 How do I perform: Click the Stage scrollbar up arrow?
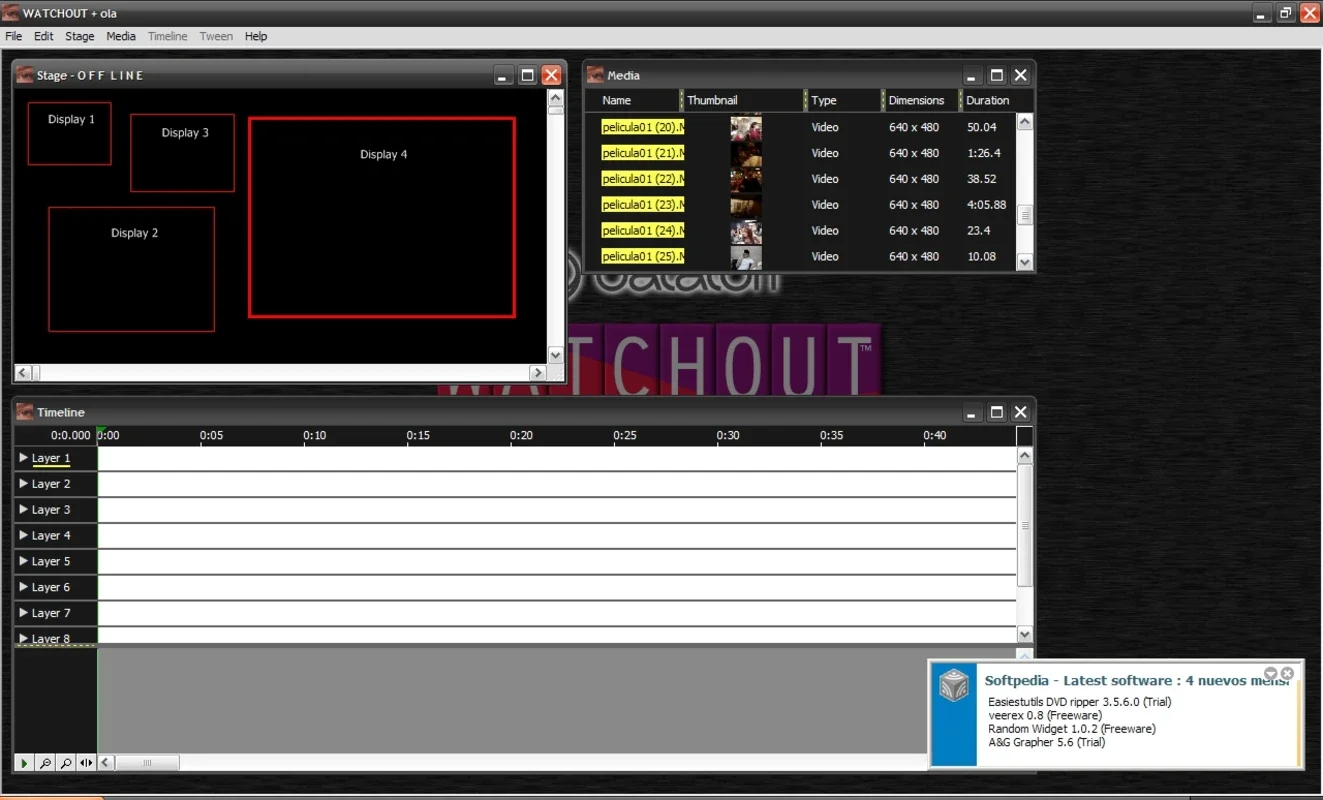point(556,98)
